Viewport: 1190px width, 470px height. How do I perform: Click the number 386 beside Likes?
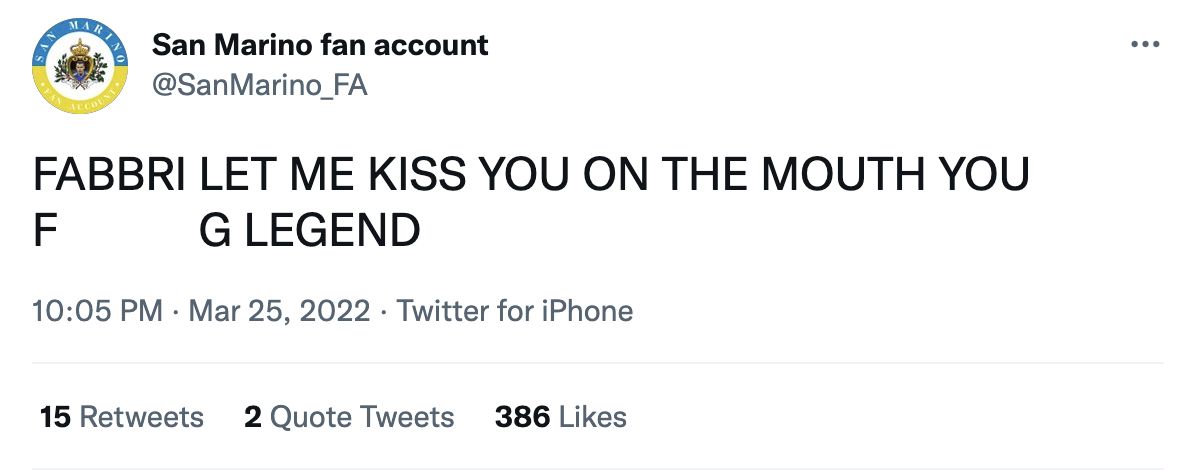[x=522, y=416]
